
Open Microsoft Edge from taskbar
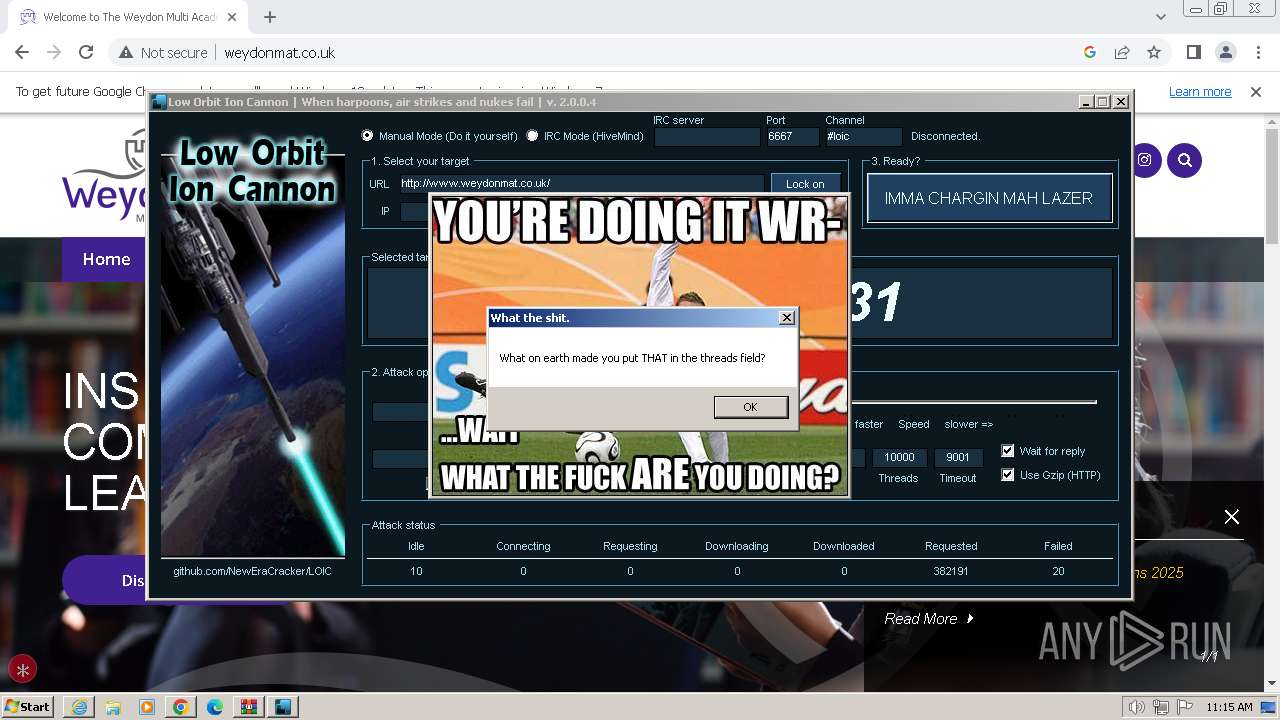[x=214, y=707]
